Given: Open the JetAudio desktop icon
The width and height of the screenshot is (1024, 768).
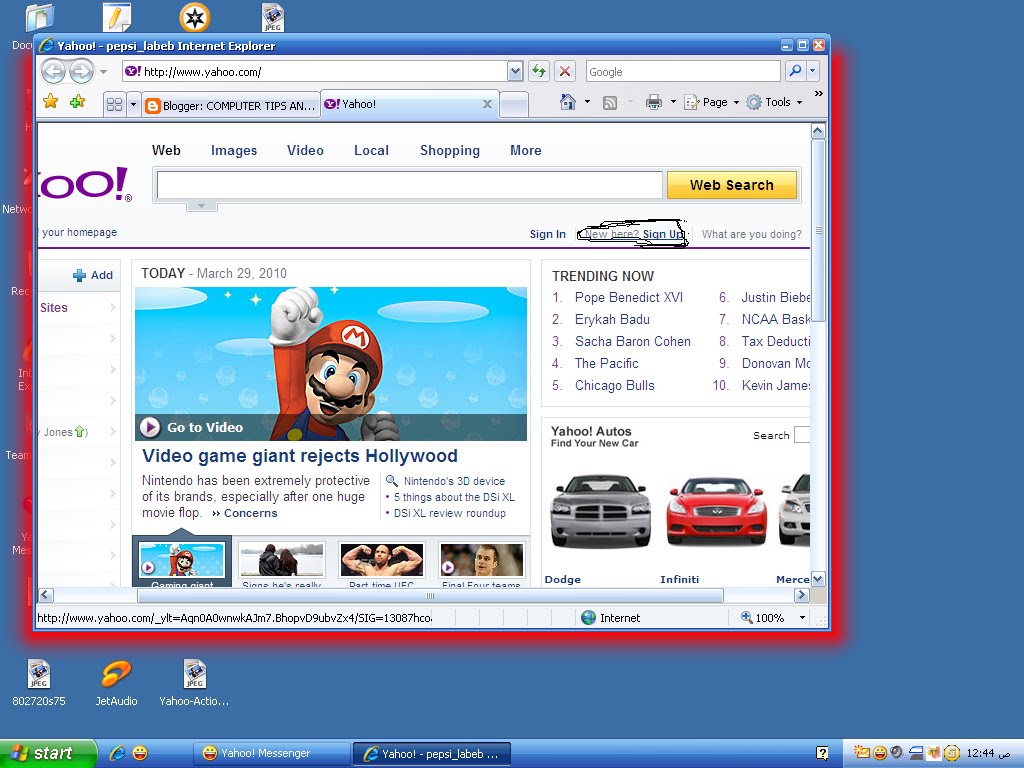Looking at the screenshot, I should tap(116, 683).
